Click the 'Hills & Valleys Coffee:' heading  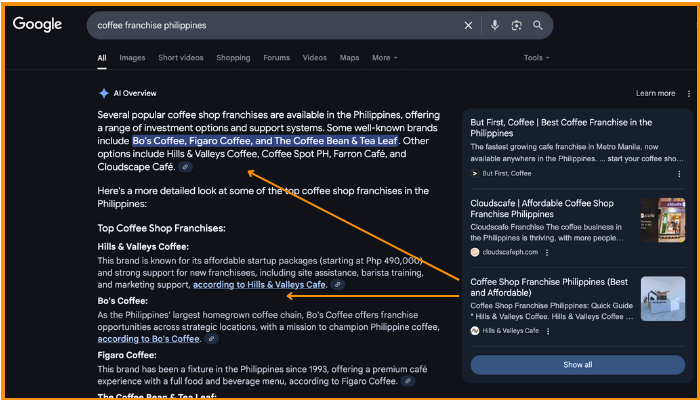coord(143,246)
